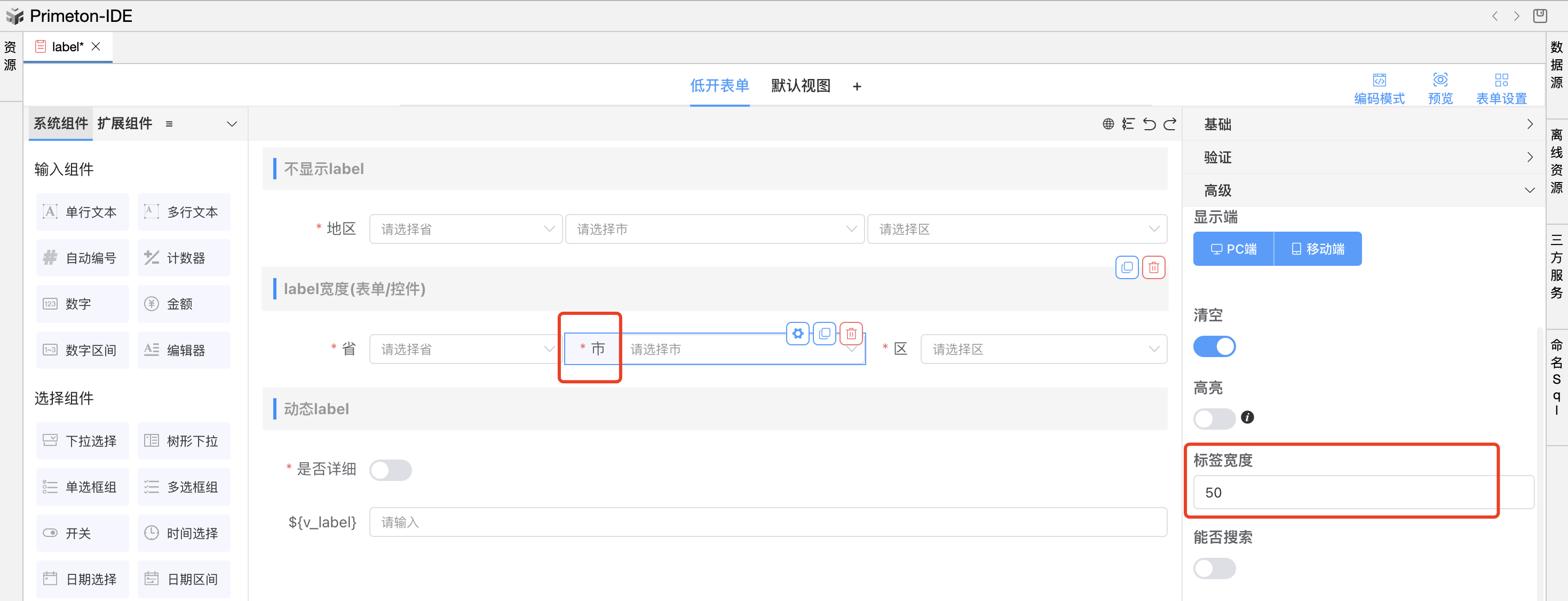Image resolution: width=1568 pixels, height=601 pixels.
Task: Click the undo arrow icon
Action: pos(1149,124)
